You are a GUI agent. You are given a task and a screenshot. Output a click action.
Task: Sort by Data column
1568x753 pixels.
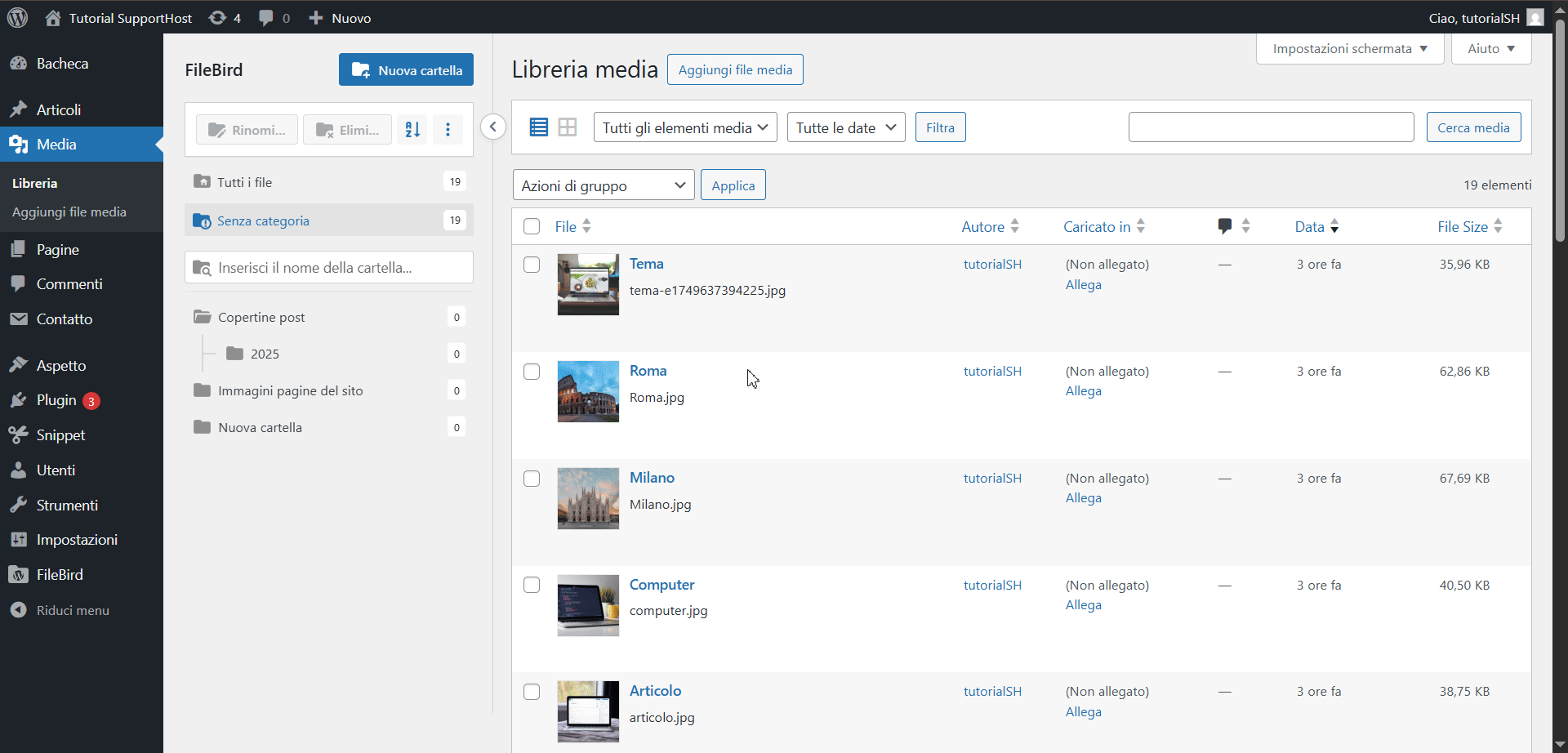pos(1316,227)
